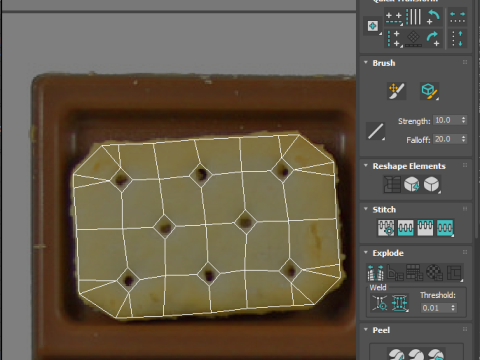
Task: Collapse the Stitch rollout
Action: pyautogui.click(x=366, y=209)
